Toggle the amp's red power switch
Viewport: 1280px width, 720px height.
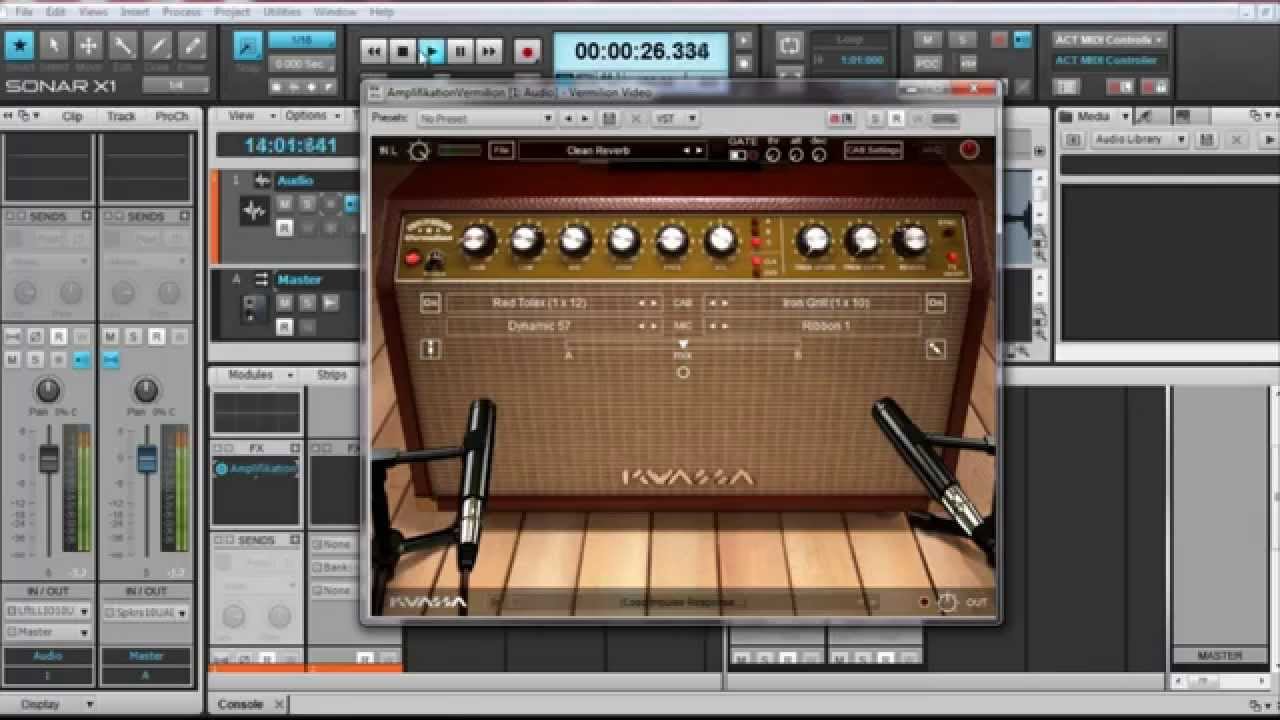(x=412, y=259)
